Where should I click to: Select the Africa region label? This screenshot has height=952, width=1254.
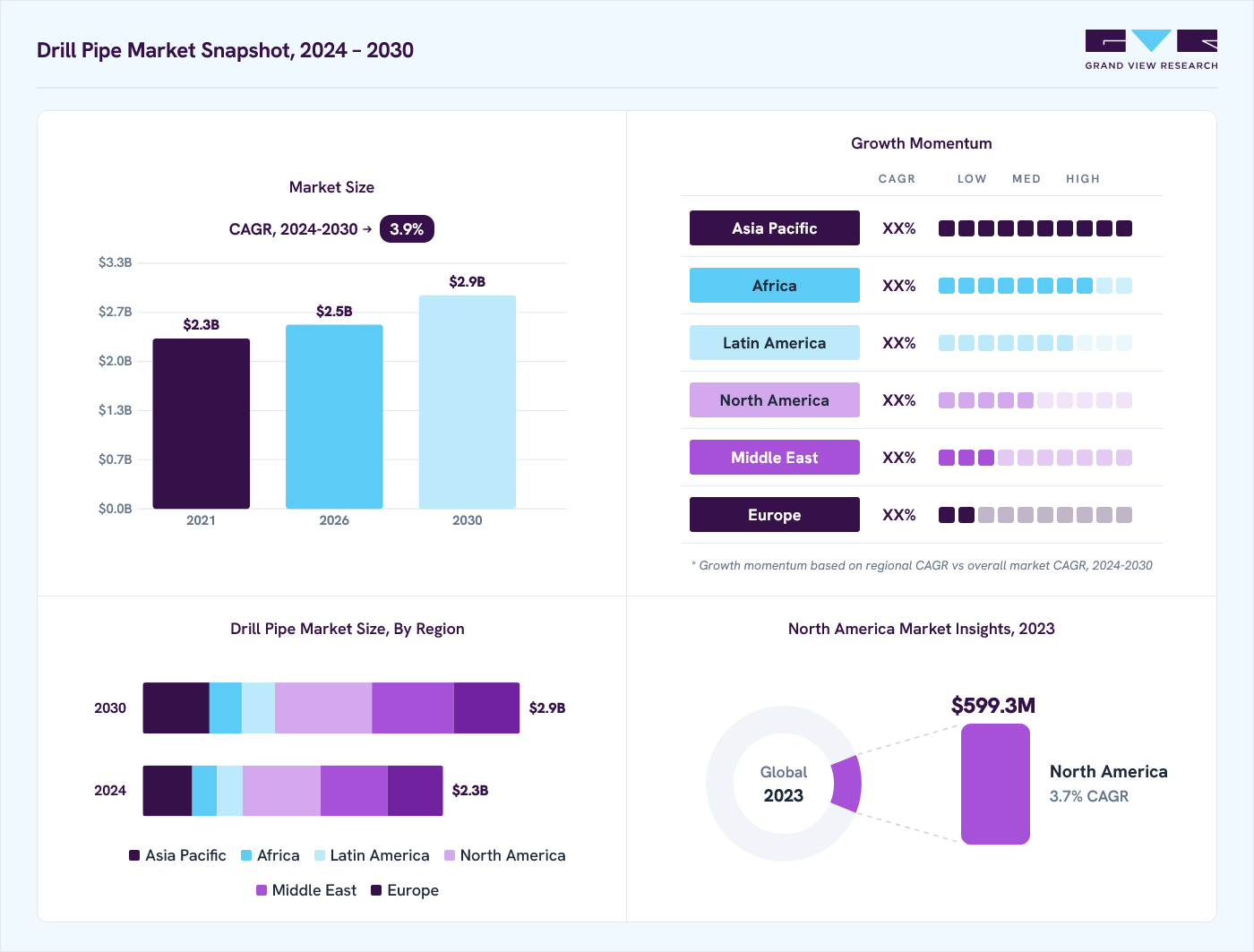[x=775, y=286]
